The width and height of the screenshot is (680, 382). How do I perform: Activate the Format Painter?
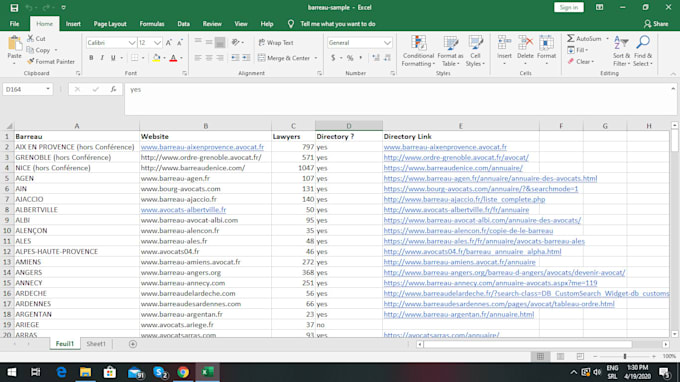[51, 62]
